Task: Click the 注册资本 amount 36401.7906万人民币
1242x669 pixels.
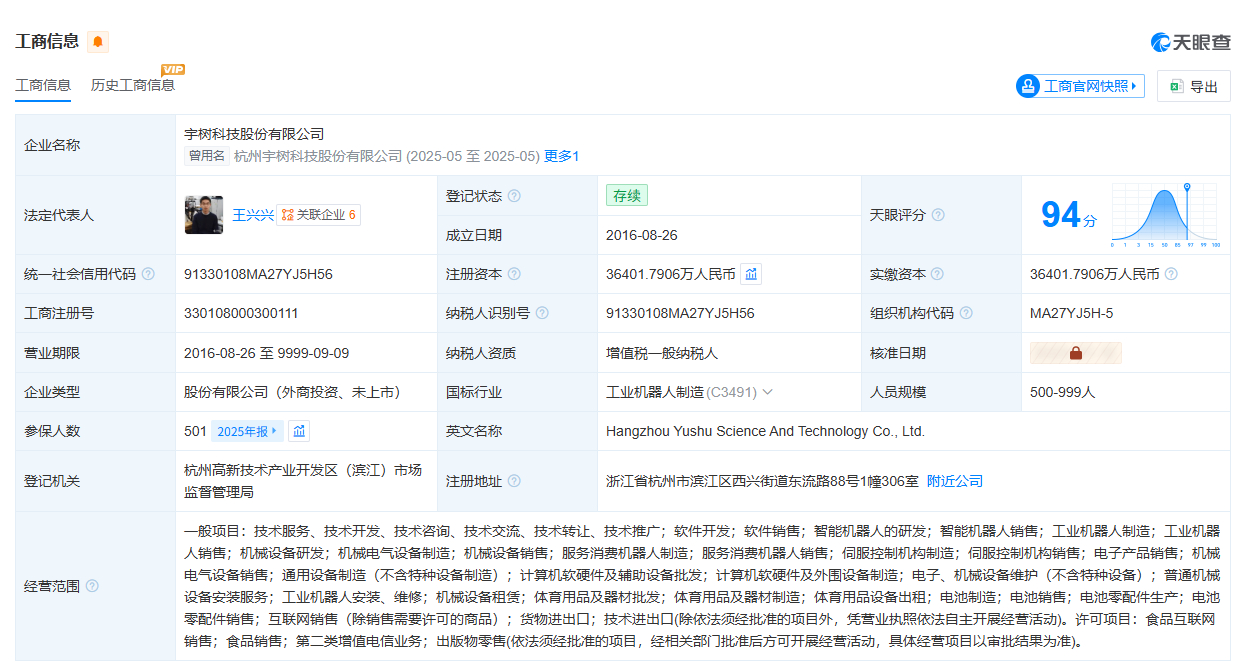Action: click(671, 274)
